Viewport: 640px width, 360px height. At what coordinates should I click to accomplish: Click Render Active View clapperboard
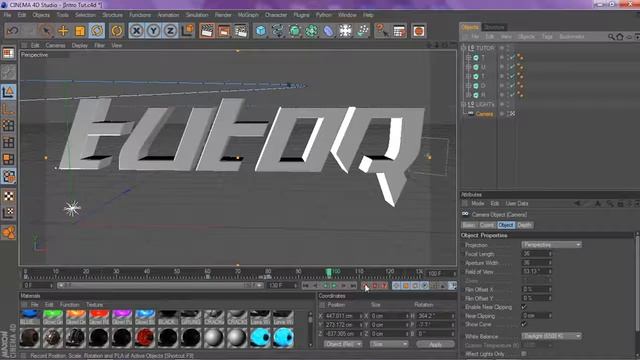point(207,31)
